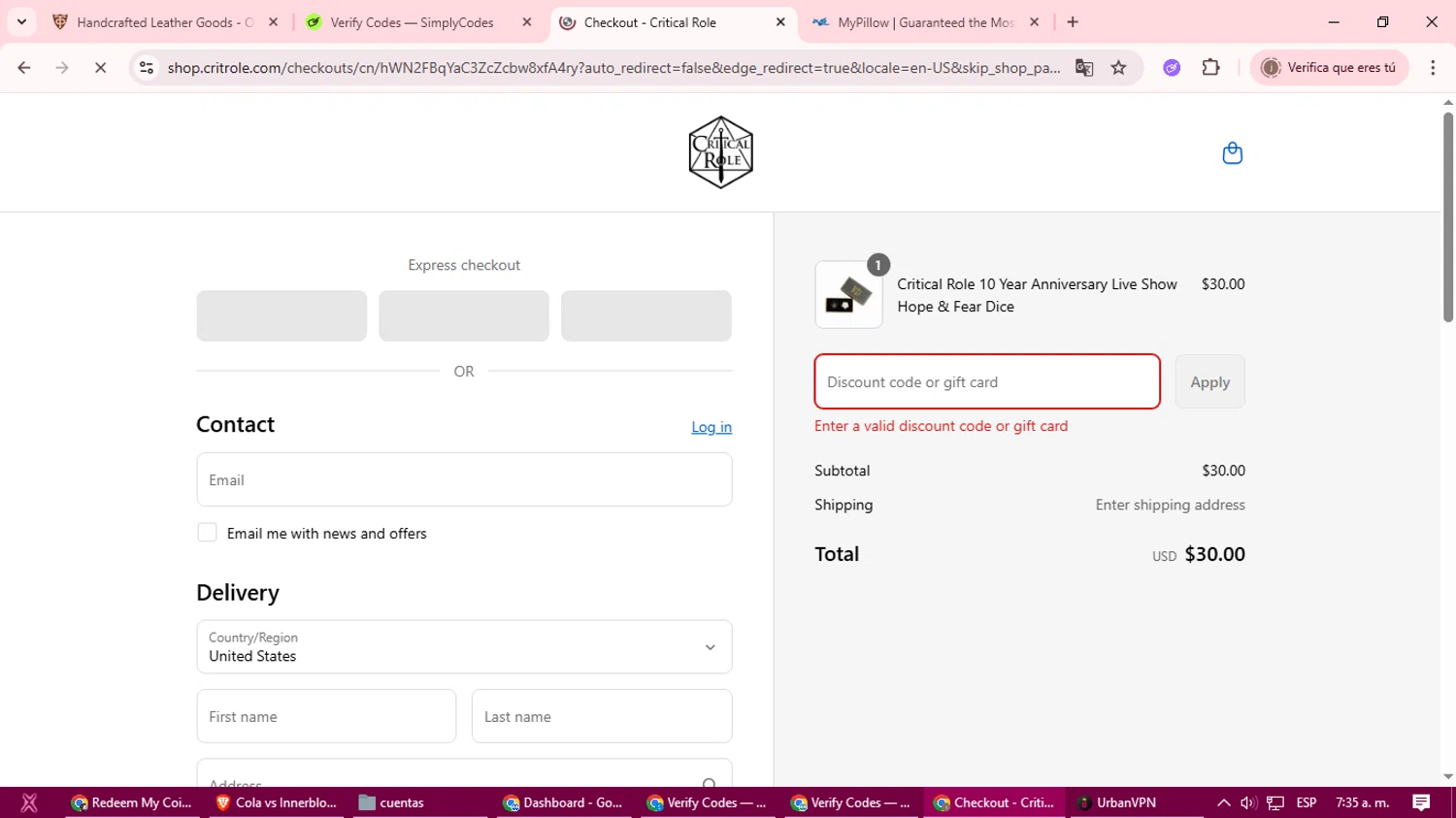Click the Hope & Fear Dice product thumbnail
The height and width of the screenshot is (818, 1456).
pyautogui.click(x=848, y=295)
